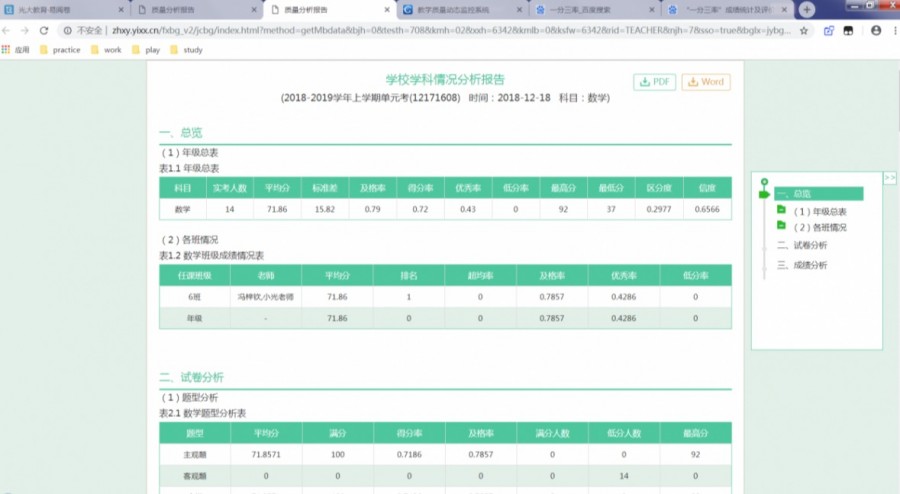Click the extension icon beside the star

[x=828, y=31]
